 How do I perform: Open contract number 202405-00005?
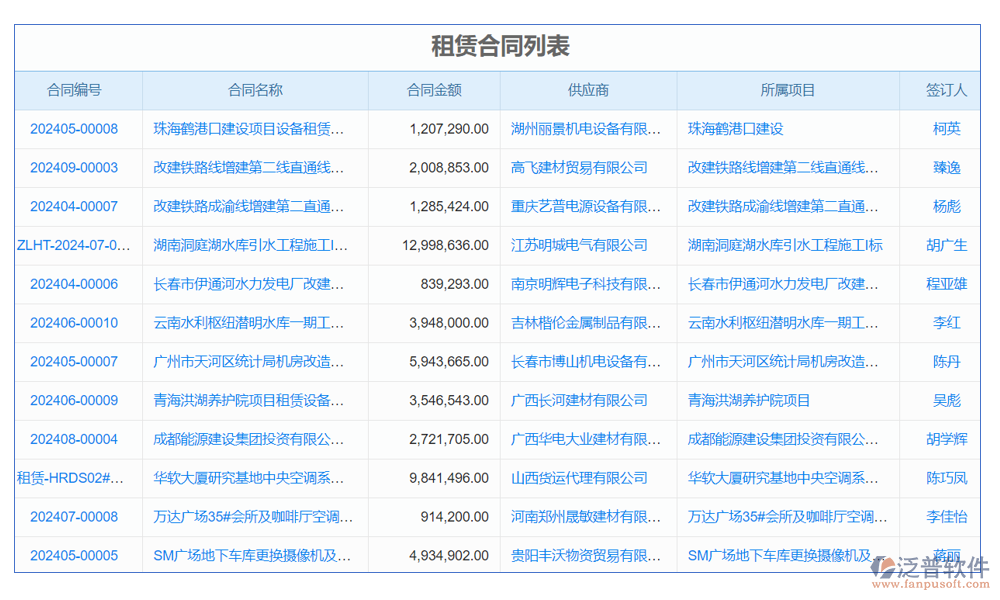coord(74,556)
